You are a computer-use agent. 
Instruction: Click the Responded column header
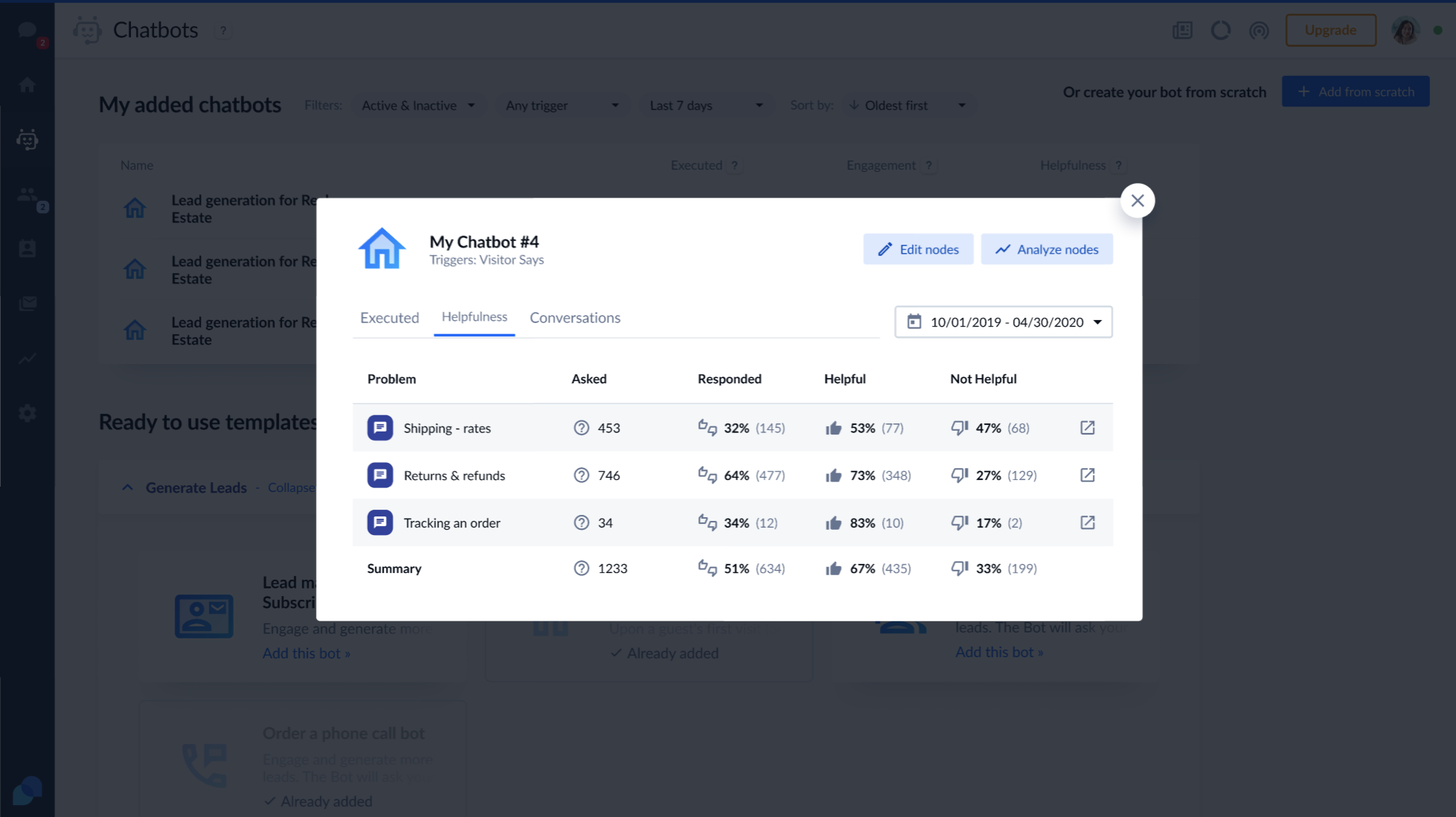pos(729,379)
